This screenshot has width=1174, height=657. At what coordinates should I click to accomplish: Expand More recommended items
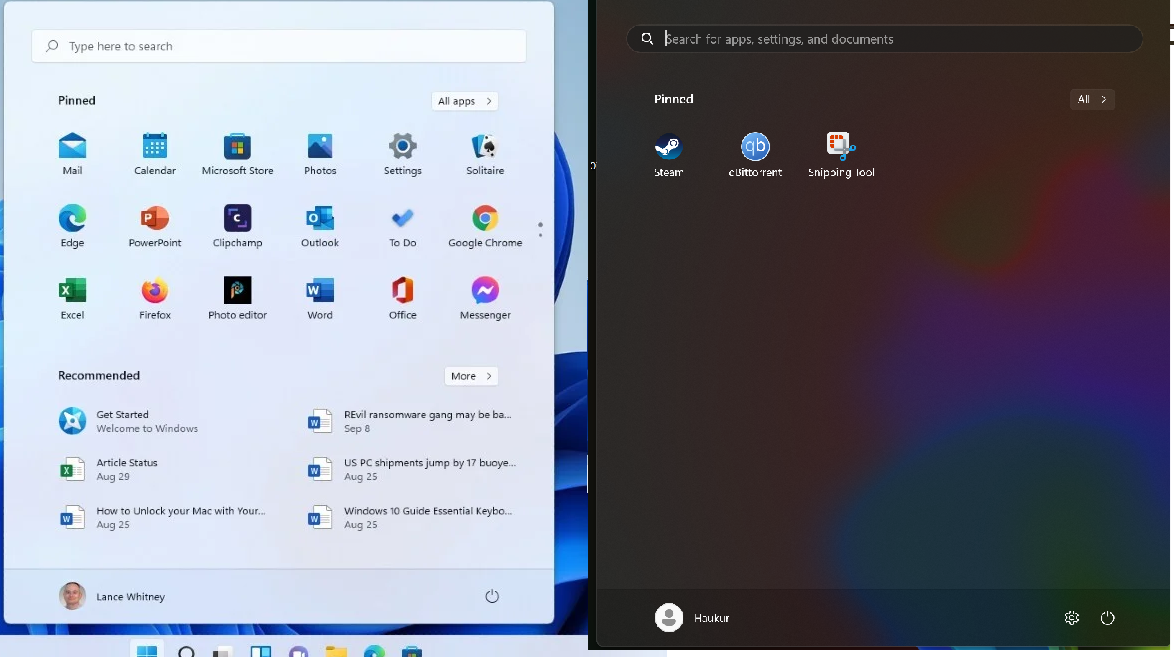471,376
